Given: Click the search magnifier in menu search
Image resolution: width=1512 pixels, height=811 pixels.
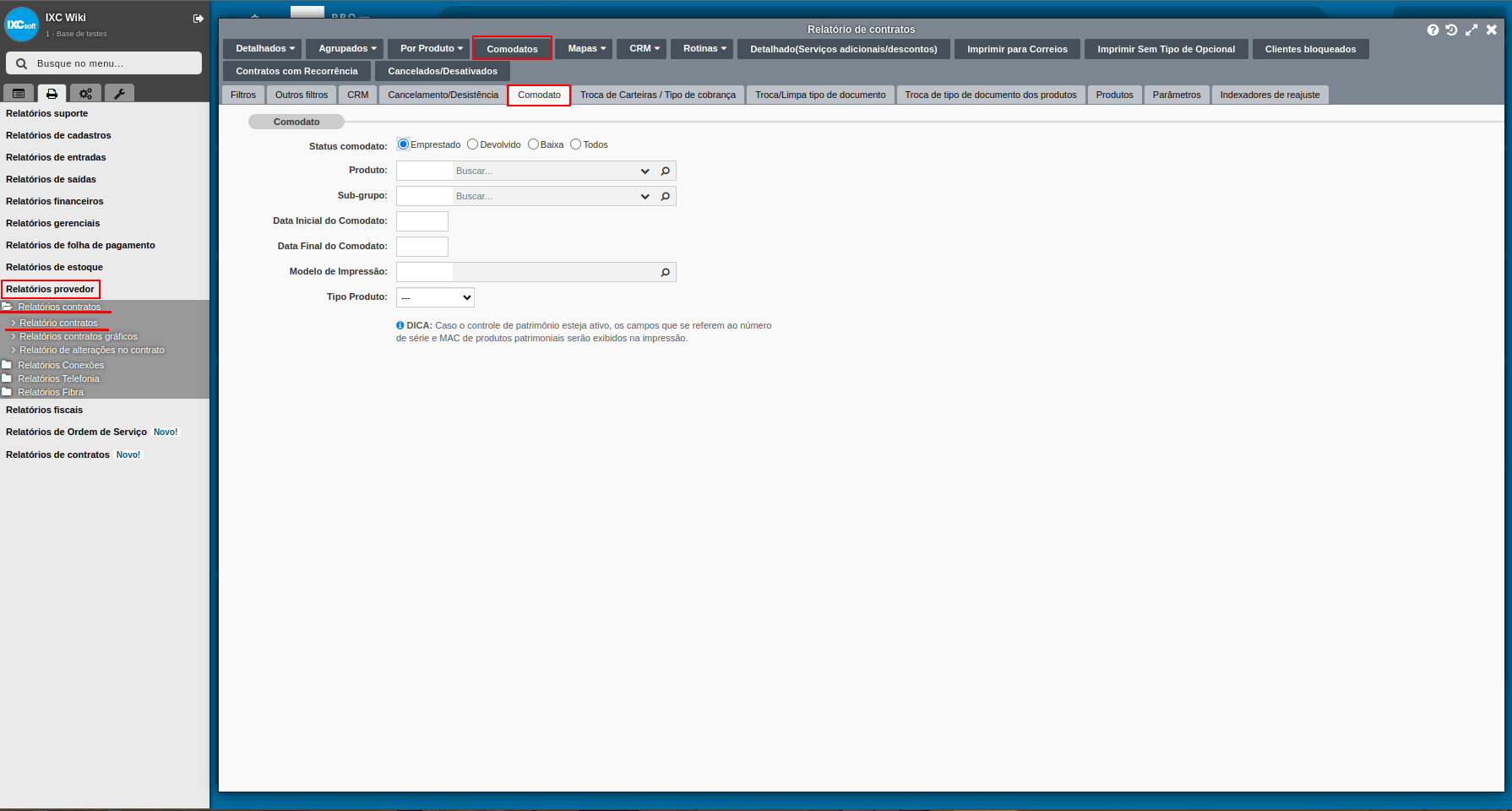Looking at the screenshot, I should click(22, 63).
